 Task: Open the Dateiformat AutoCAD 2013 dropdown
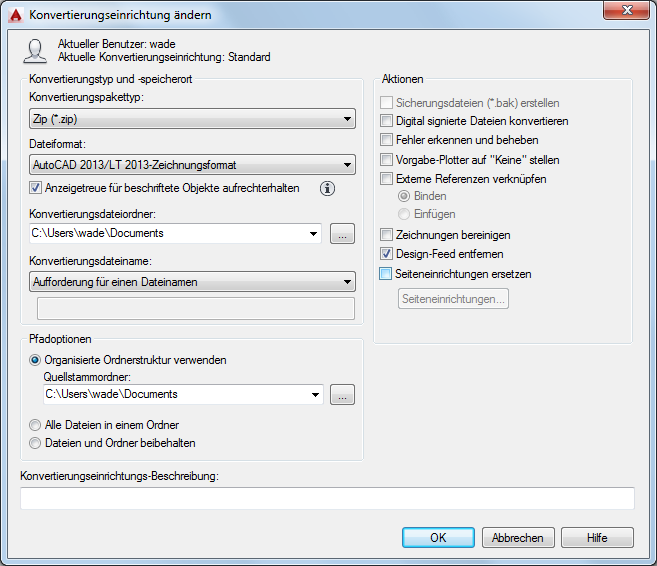(x=192, y=165)
